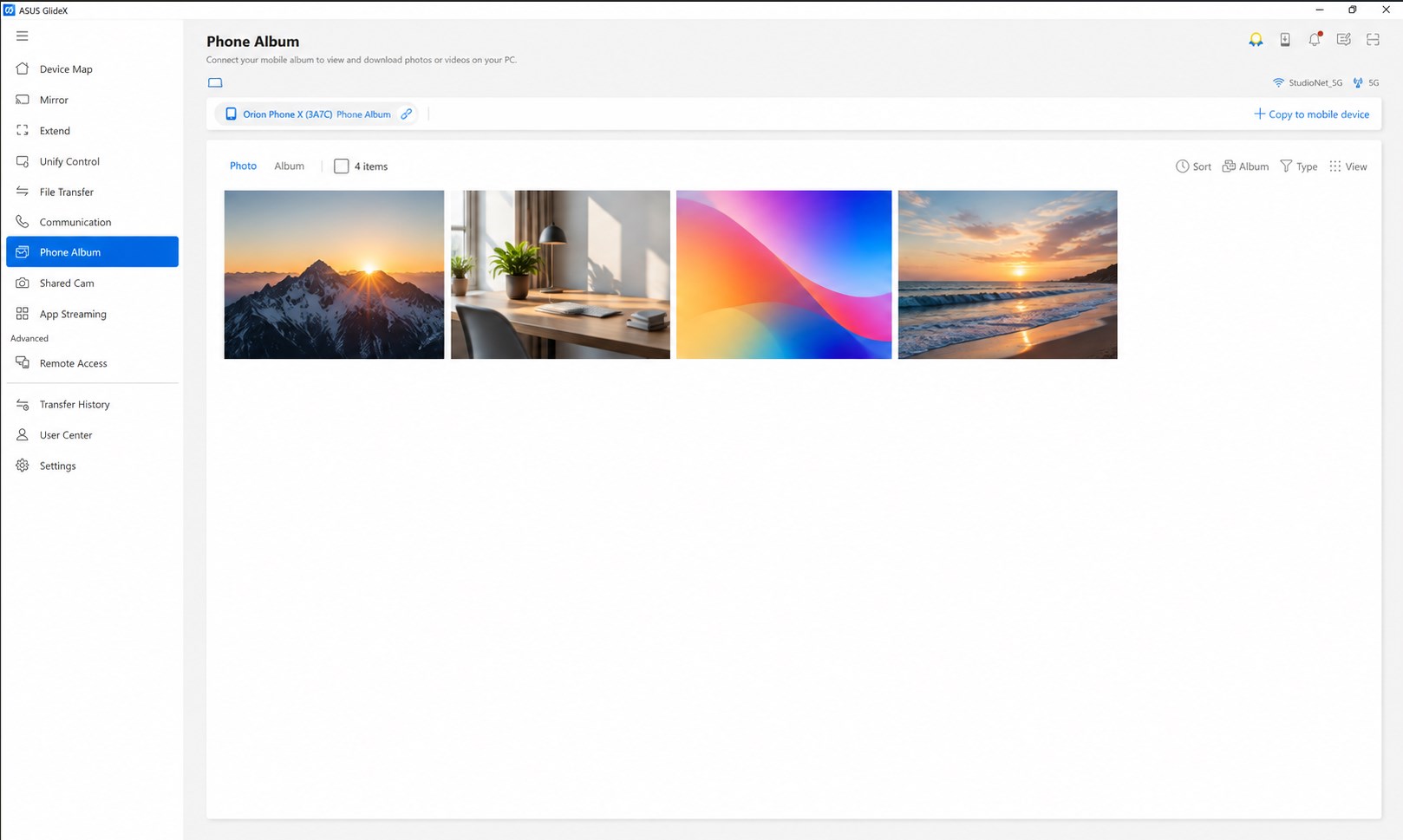The width and height of the screenshot is (1403, 840).
Task: Click the Device Map home icon
Action: pos(23,68)
